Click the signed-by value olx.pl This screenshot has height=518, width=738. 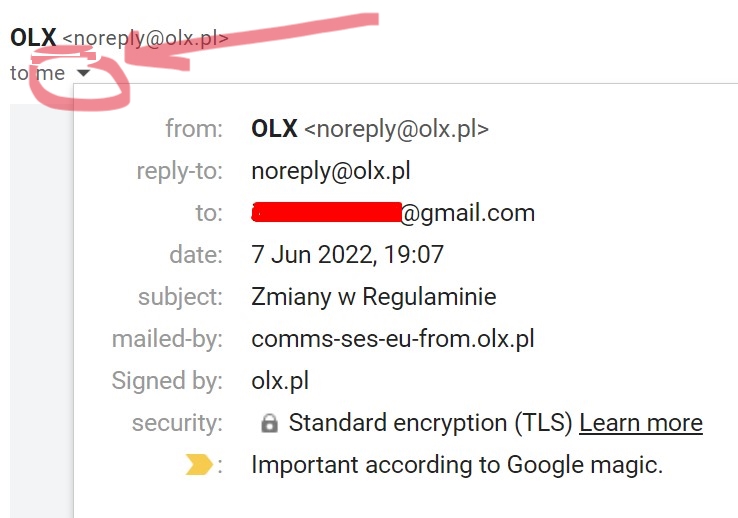(281, 381)
